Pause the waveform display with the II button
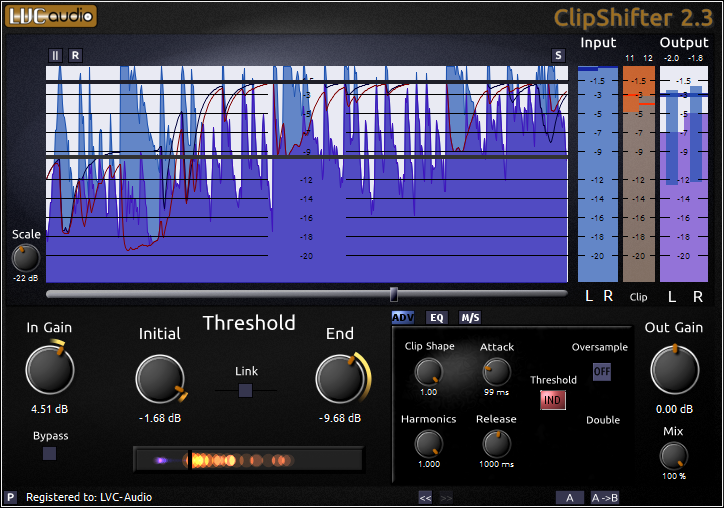The width and height of the screenshot is (724, 508). tap(56, 55)
